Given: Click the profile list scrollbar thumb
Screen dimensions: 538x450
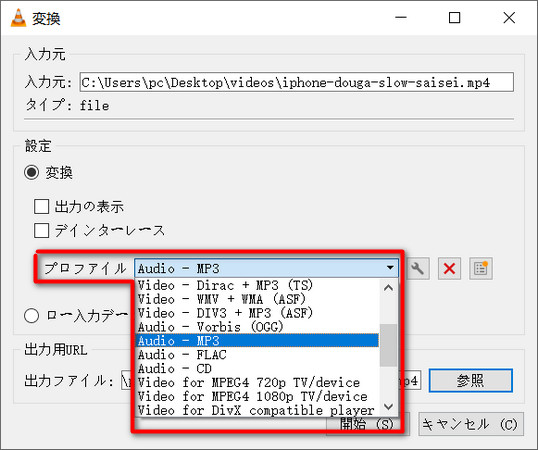Looking at the screenshot, I should point(388,345).
